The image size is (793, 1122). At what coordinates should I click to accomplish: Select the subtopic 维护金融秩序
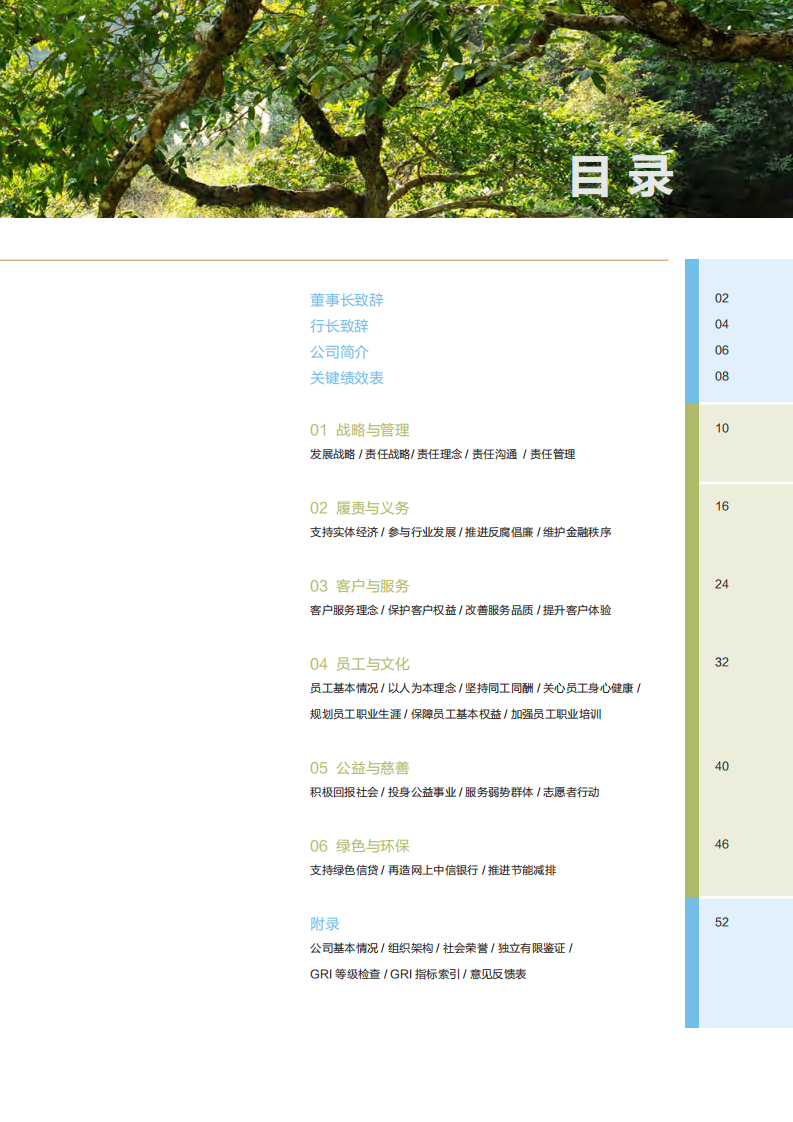[578, 532]
